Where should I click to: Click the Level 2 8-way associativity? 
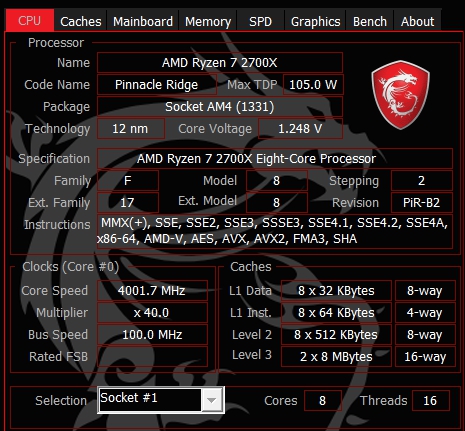click(425, 335)
